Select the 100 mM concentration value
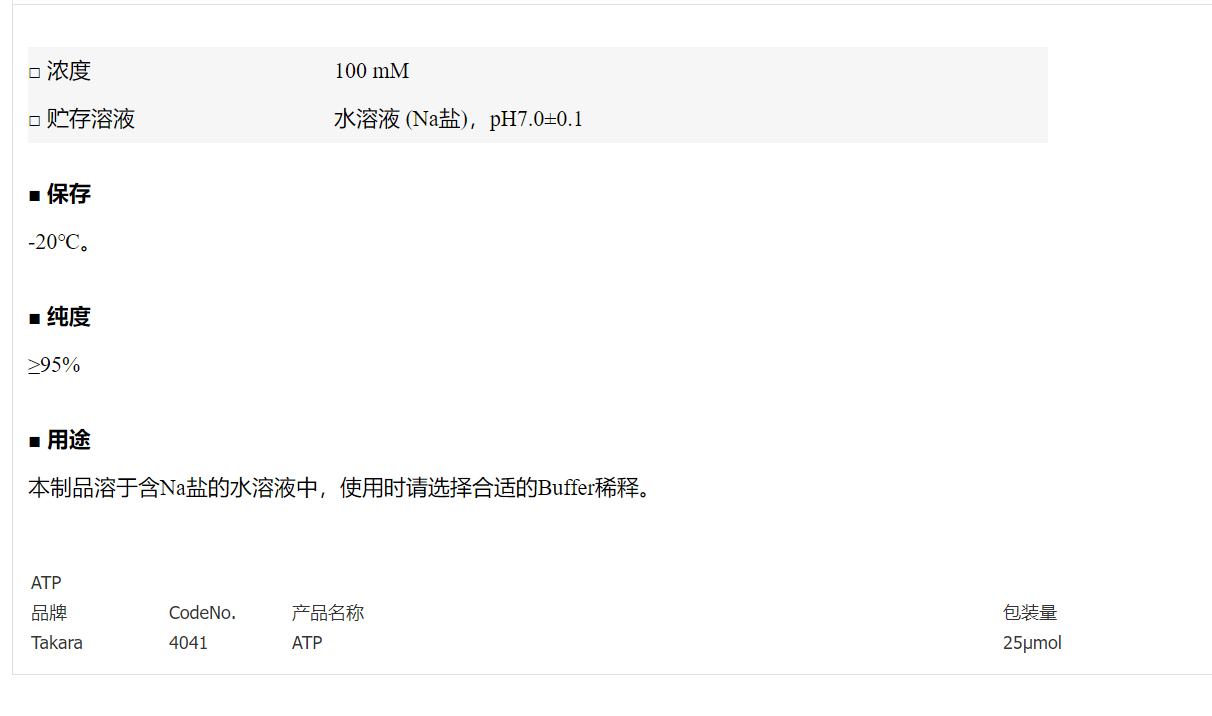This screenshot has height=716, width=1212. [x=372, y=71]
